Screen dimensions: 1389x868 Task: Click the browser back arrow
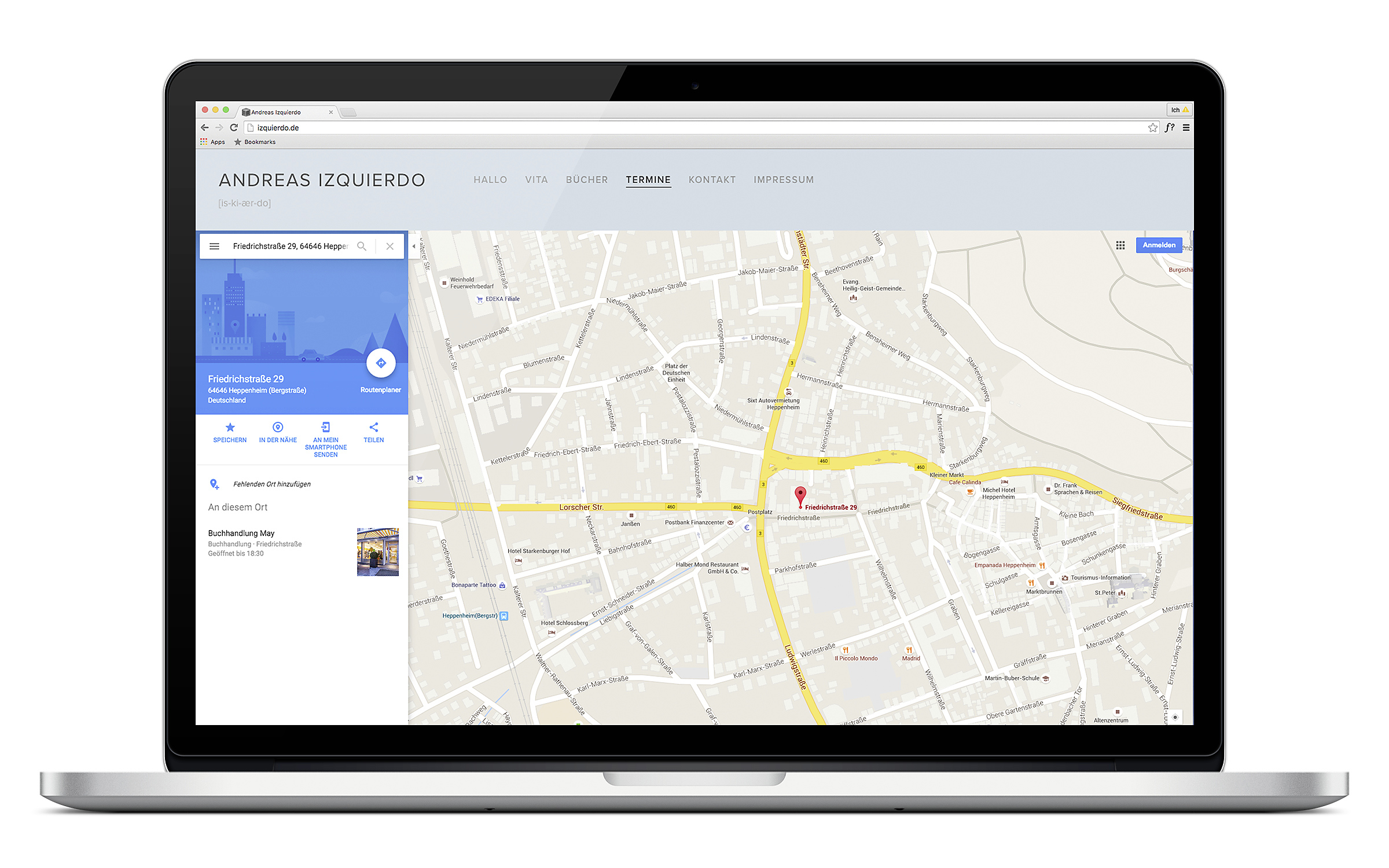[204, 128]
